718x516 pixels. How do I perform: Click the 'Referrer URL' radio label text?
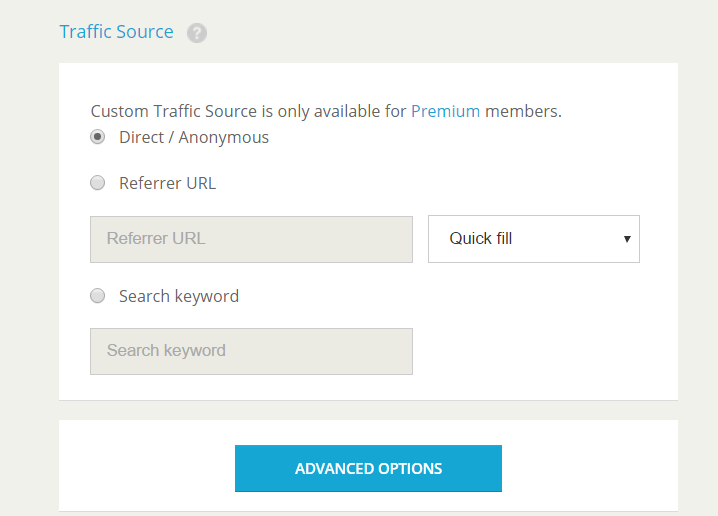[x=167, y=183]
